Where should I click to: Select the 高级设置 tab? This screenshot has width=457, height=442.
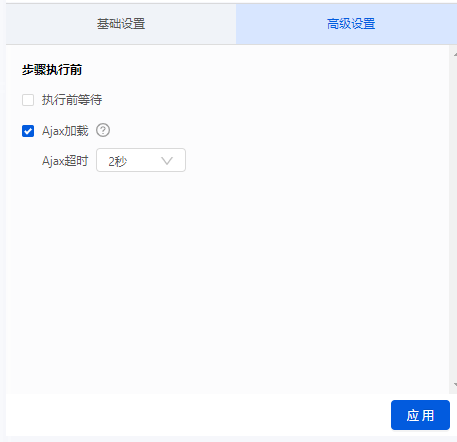point(347,24)
